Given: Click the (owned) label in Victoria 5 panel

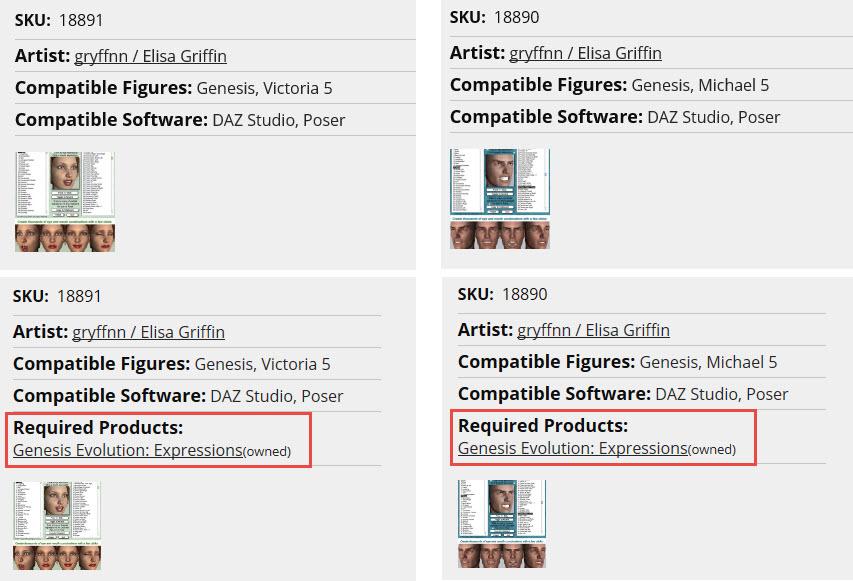Looking at the screenshot, I should (x=267, y=452).
